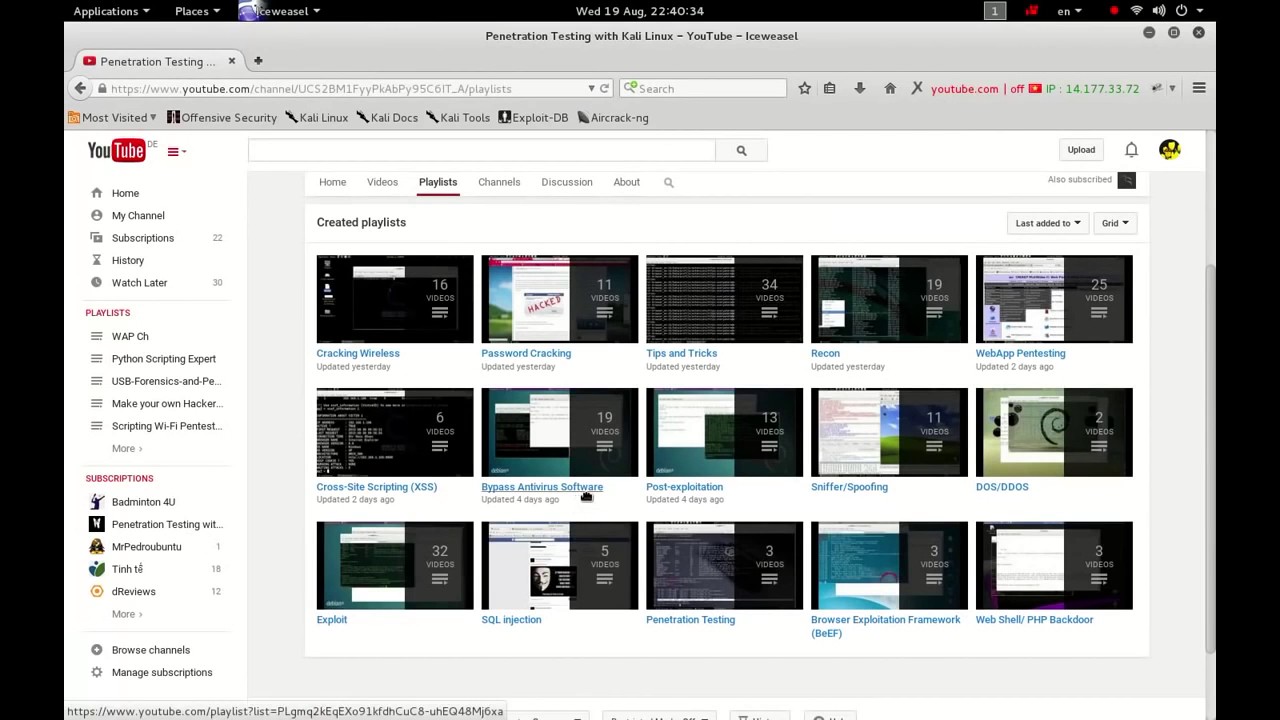Open the show bookmarks list icon
This screenshot has height=720, width=1280.
(829, 88)
